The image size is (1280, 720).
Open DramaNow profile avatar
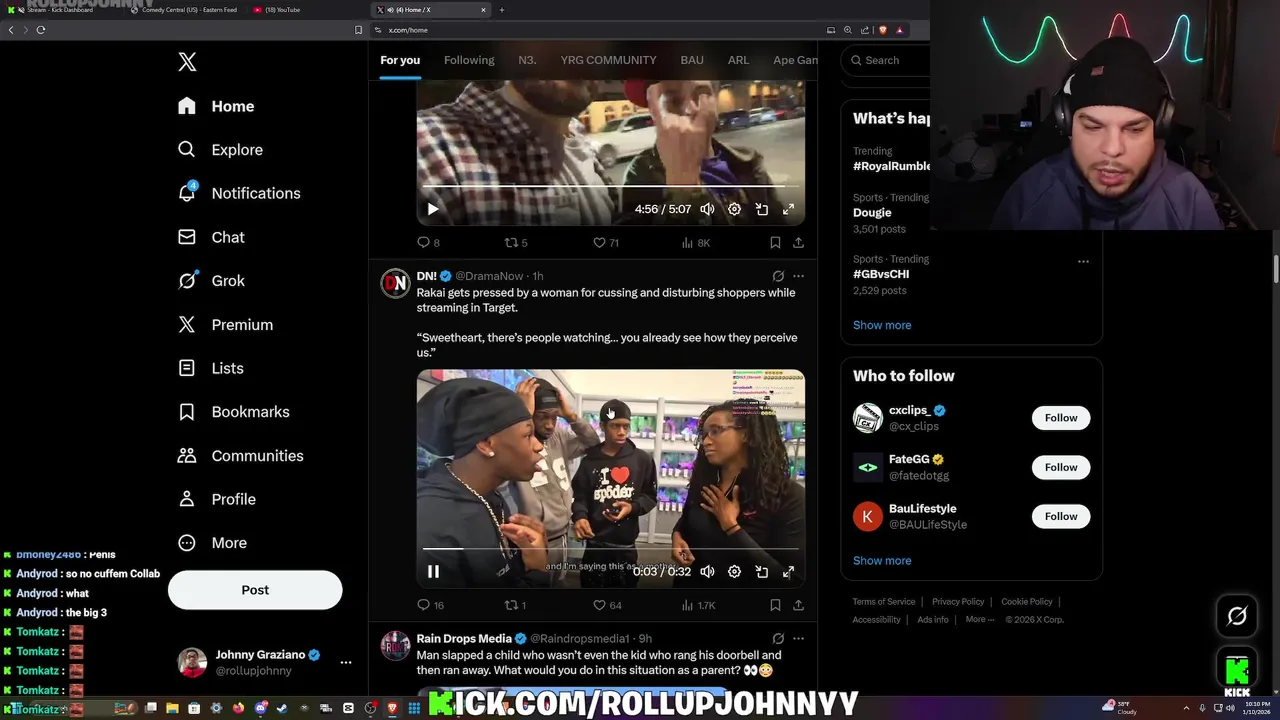click(x=396, y=284)
